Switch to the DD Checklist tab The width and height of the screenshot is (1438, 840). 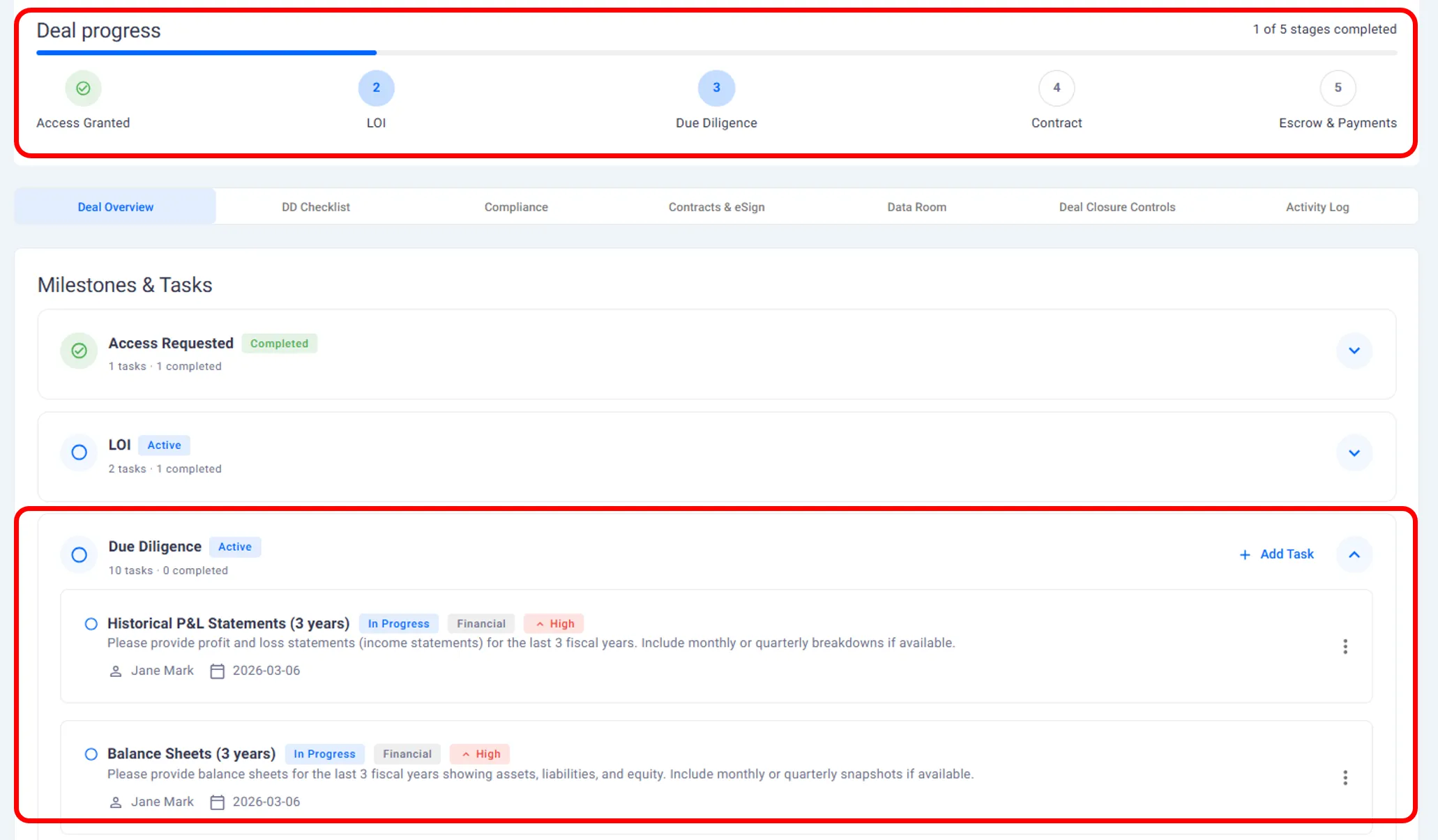pyautogui.click(x=315, y=207)
